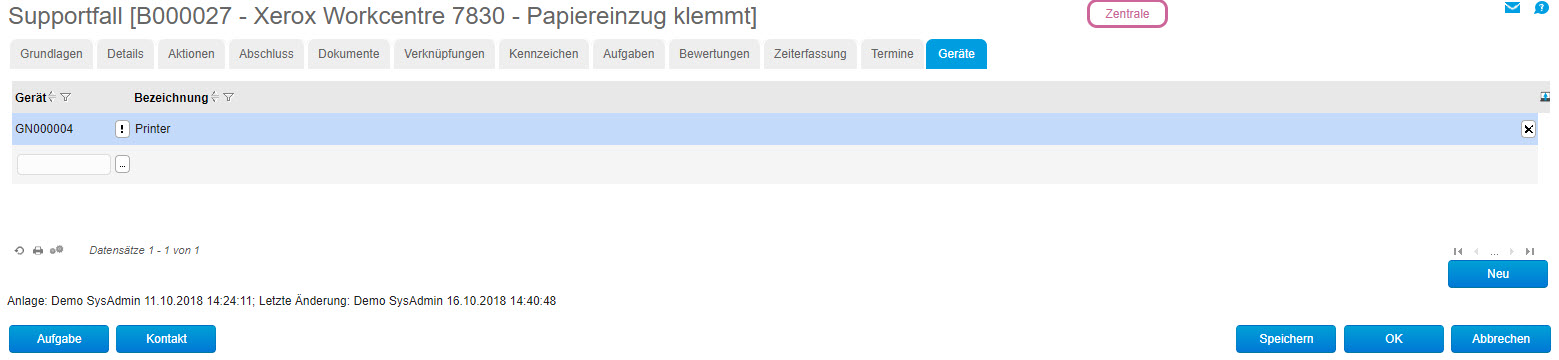Open the Zeiterfassung tab

[x=810, y=54]
